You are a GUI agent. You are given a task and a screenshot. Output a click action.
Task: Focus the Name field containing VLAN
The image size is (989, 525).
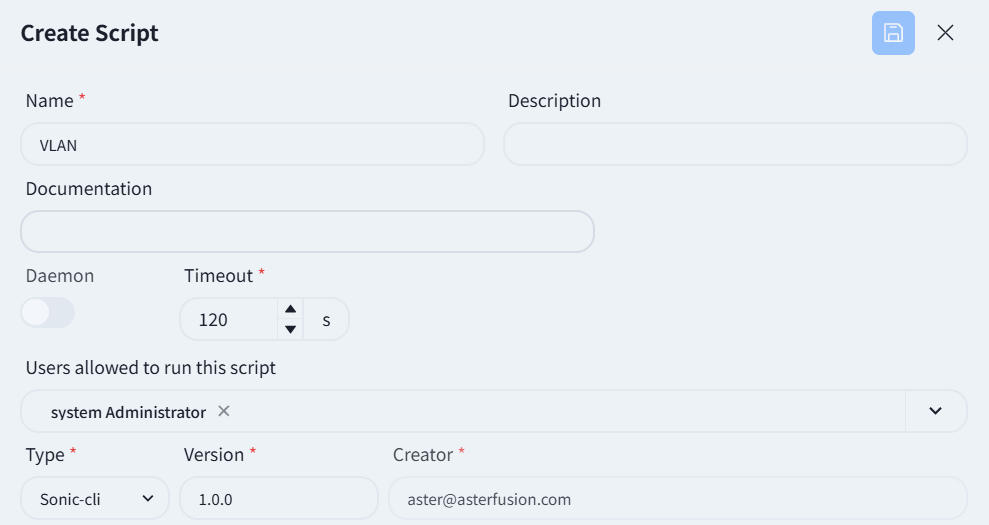tap(252, 145)
